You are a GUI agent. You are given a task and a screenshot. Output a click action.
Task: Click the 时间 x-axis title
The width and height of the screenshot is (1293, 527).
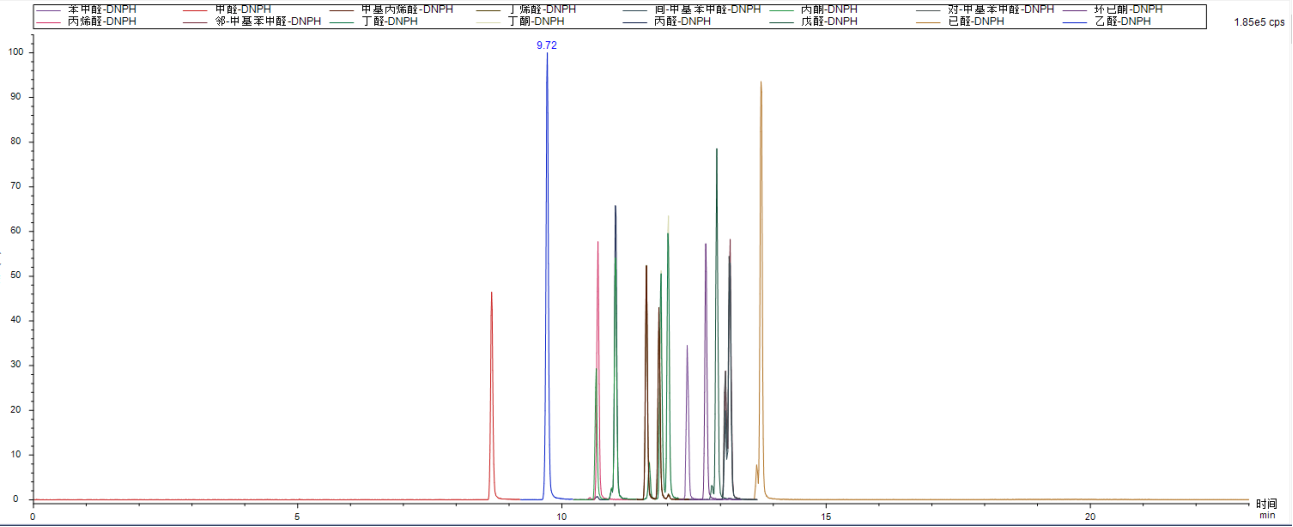click(1267, 505)
